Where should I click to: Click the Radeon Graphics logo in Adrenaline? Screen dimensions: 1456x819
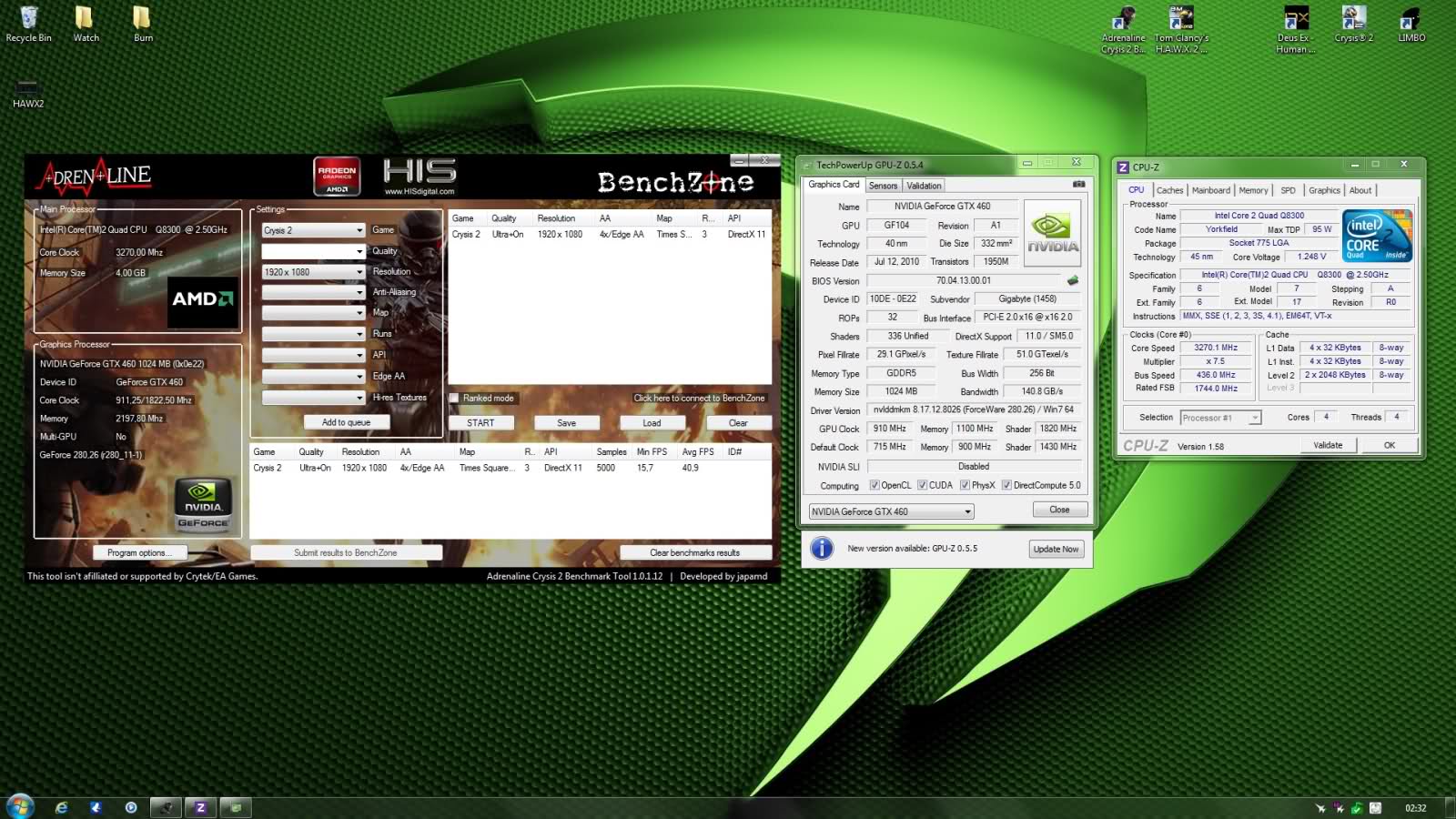click(x=337, y=176)
